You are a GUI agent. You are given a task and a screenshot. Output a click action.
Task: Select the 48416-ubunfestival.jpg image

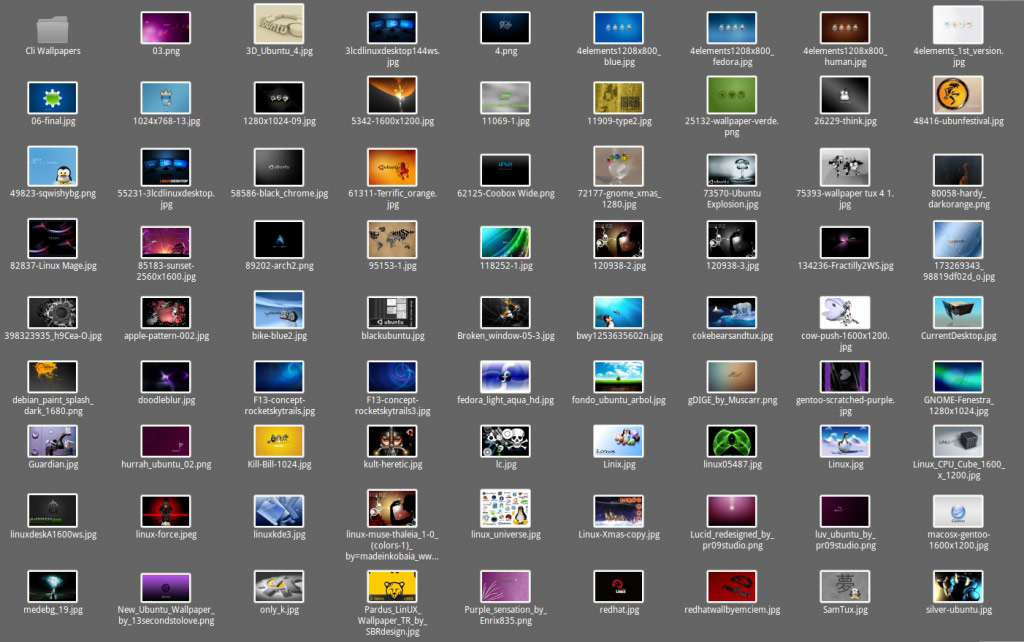click(x=957, y=96)
